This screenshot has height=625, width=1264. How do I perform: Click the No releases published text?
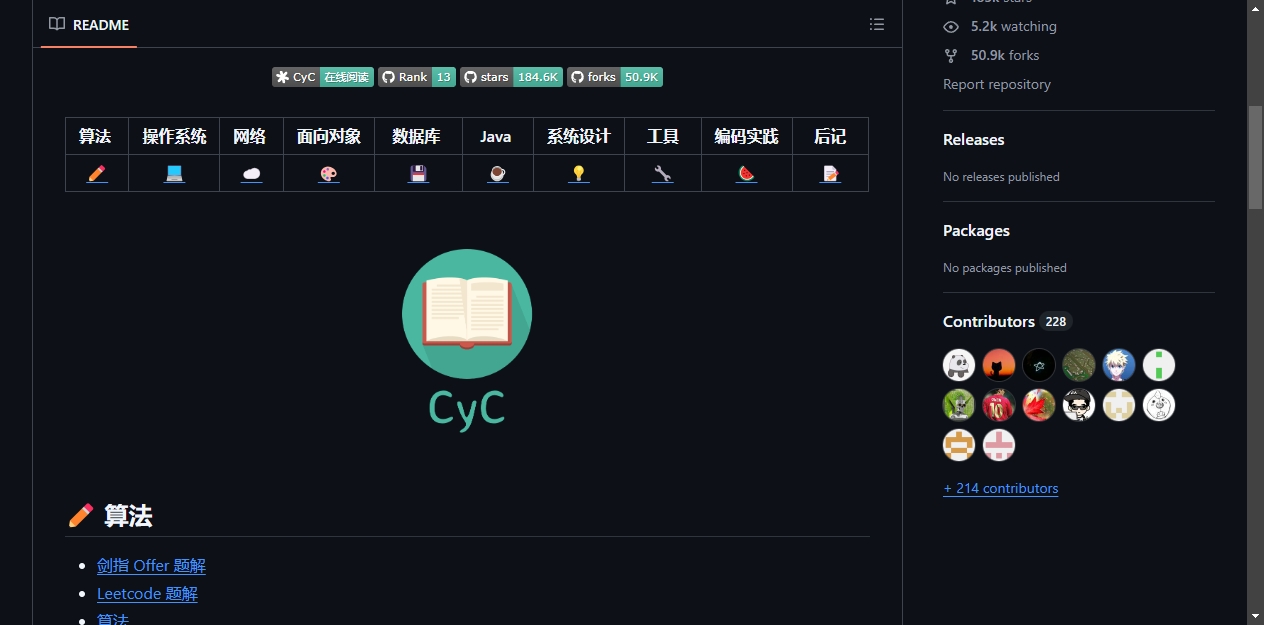1001,177
